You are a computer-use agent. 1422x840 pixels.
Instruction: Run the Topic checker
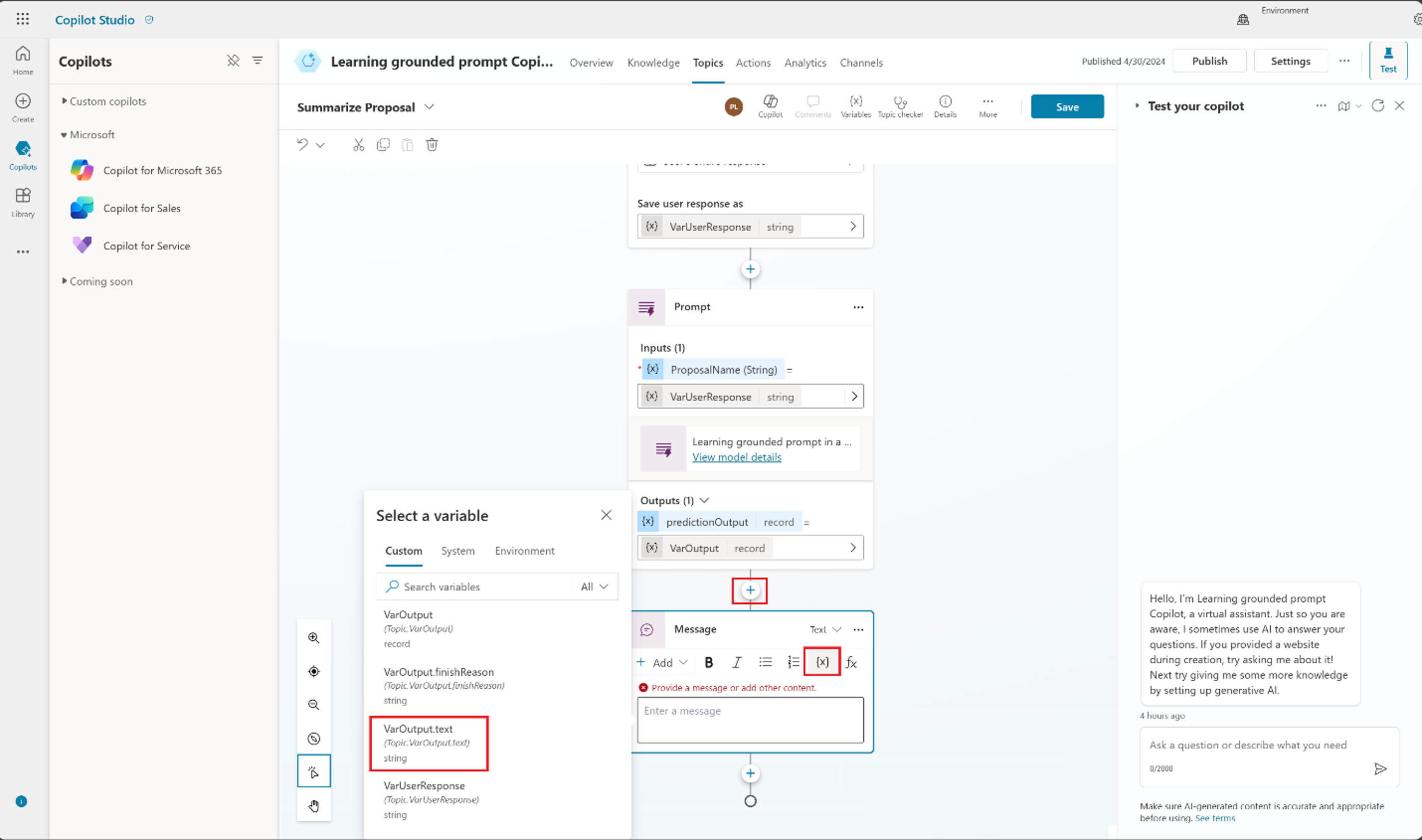click(900, 106)
